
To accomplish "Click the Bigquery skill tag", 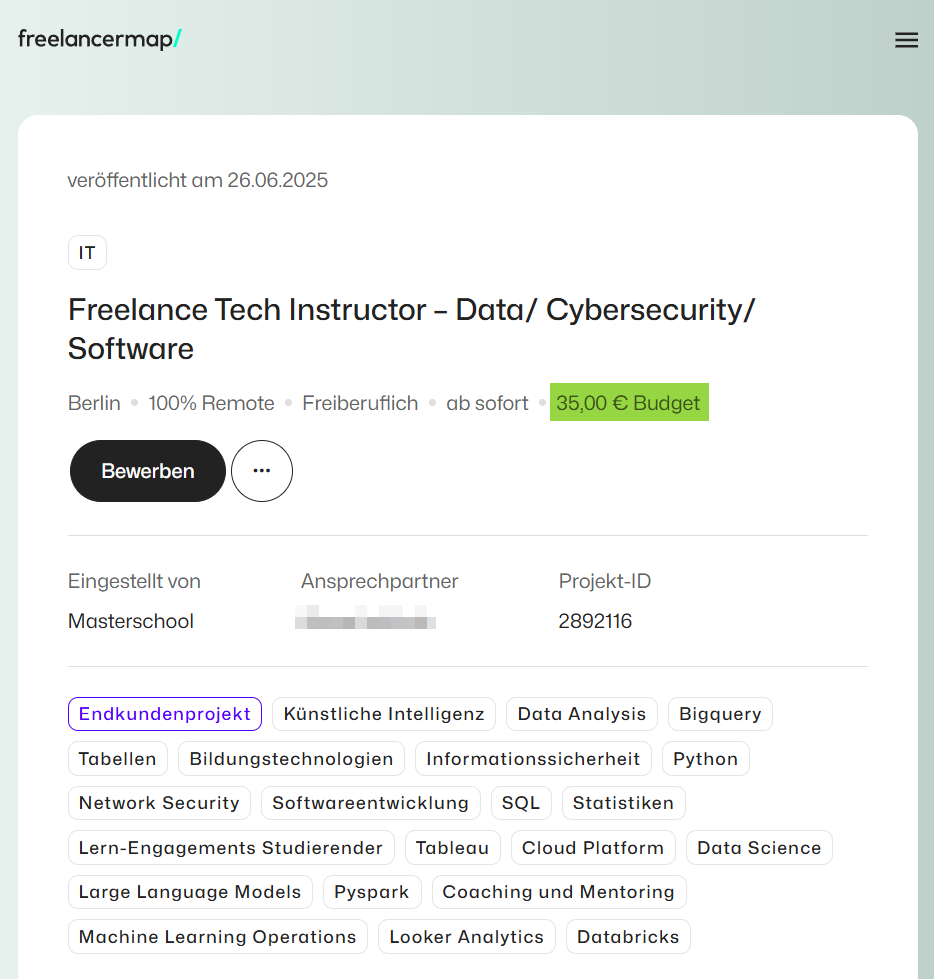I will tap(720, 714).
